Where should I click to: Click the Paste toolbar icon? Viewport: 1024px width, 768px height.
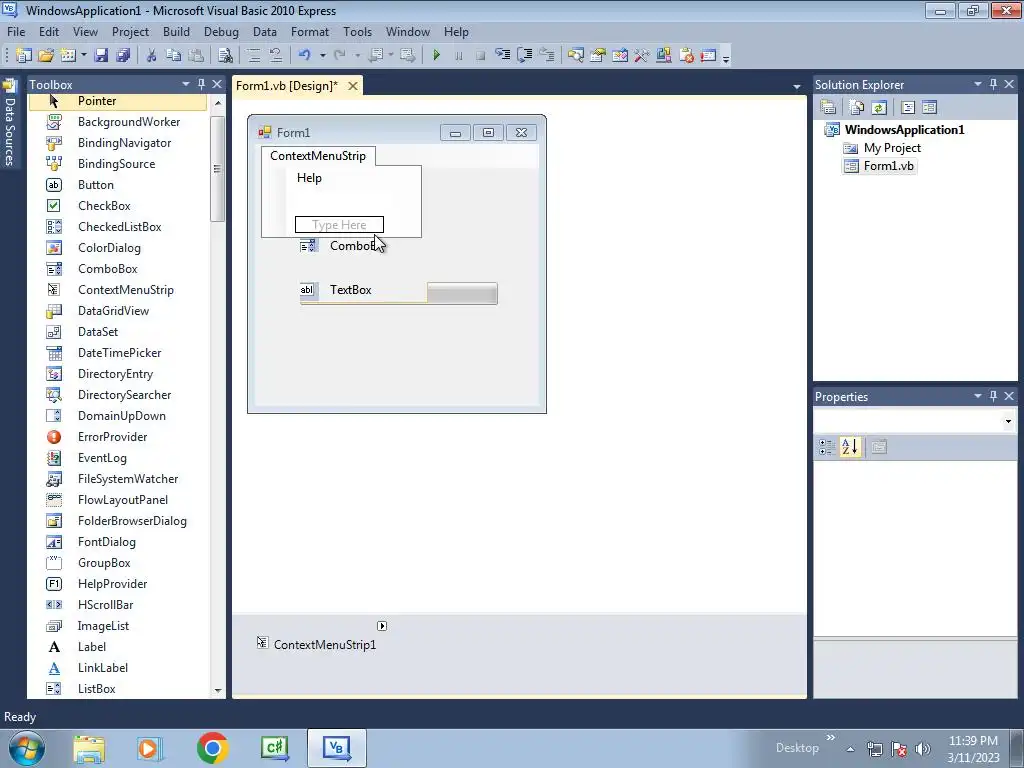pos(195,56)
